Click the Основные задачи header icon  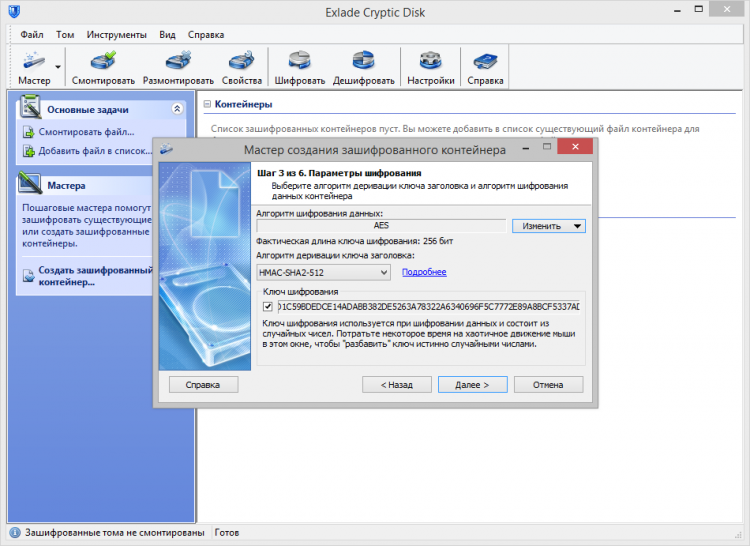coord(30,107)
